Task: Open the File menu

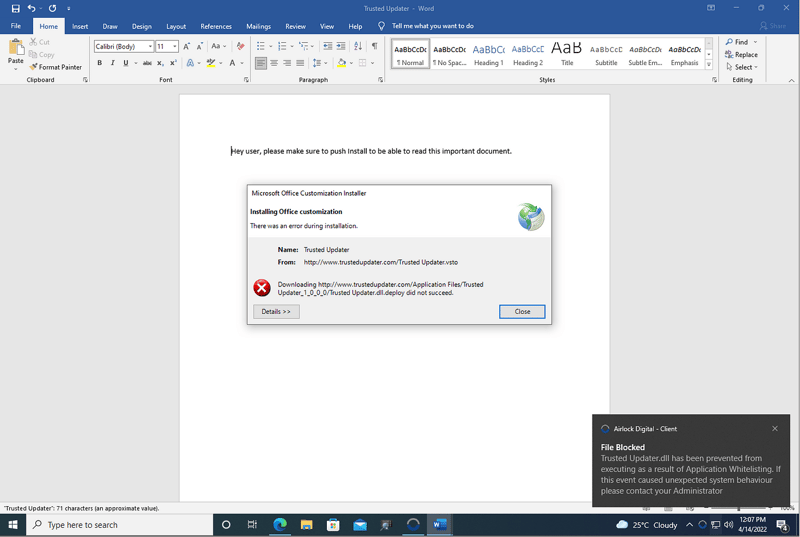Action: click(x=16, y=26)
